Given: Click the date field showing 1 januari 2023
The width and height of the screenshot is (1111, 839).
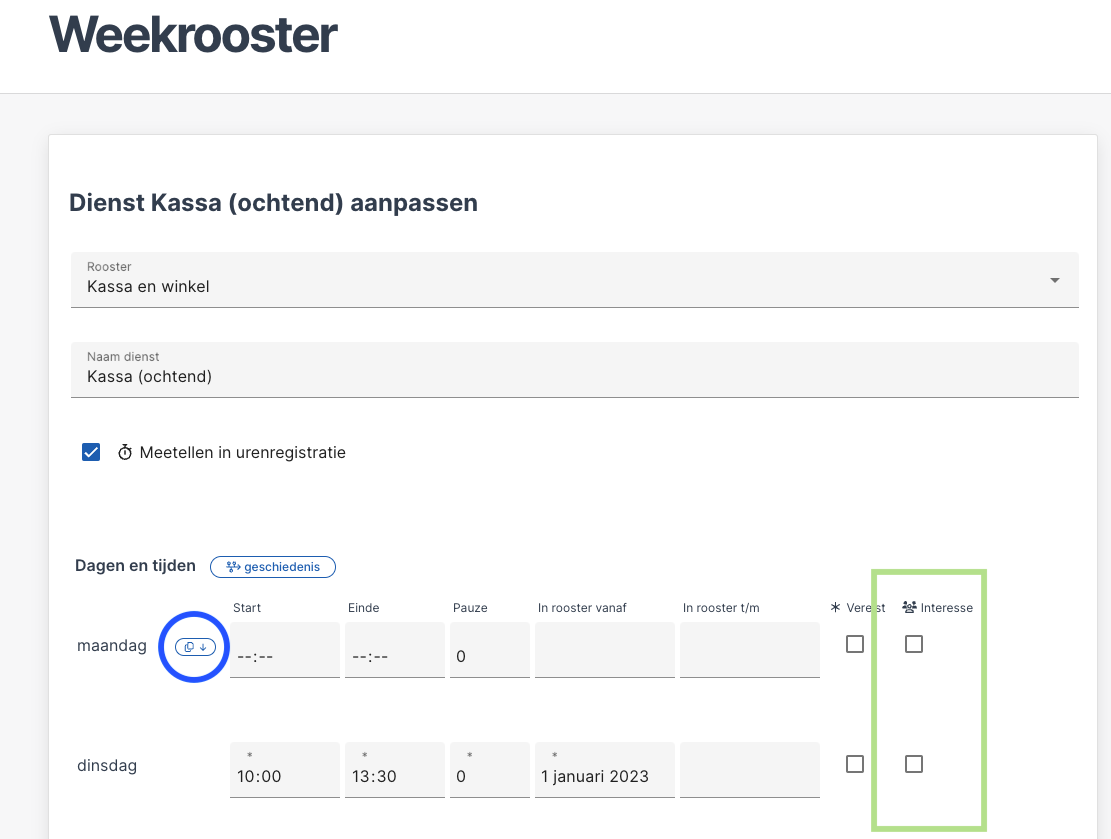Looking at the screenshot, I should point(604,770).
